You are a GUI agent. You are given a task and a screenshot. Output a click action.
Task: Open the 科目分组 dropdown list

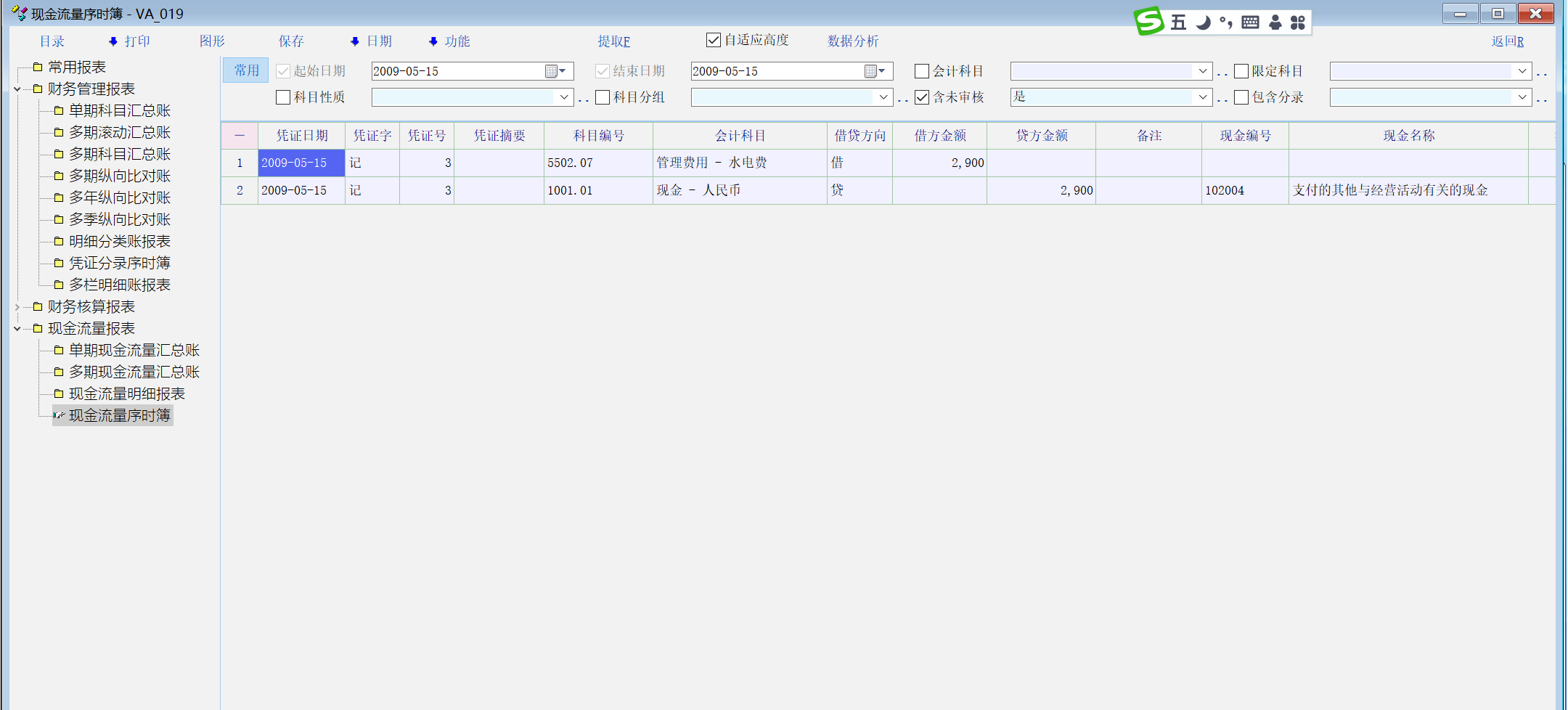tap(883, 97)
